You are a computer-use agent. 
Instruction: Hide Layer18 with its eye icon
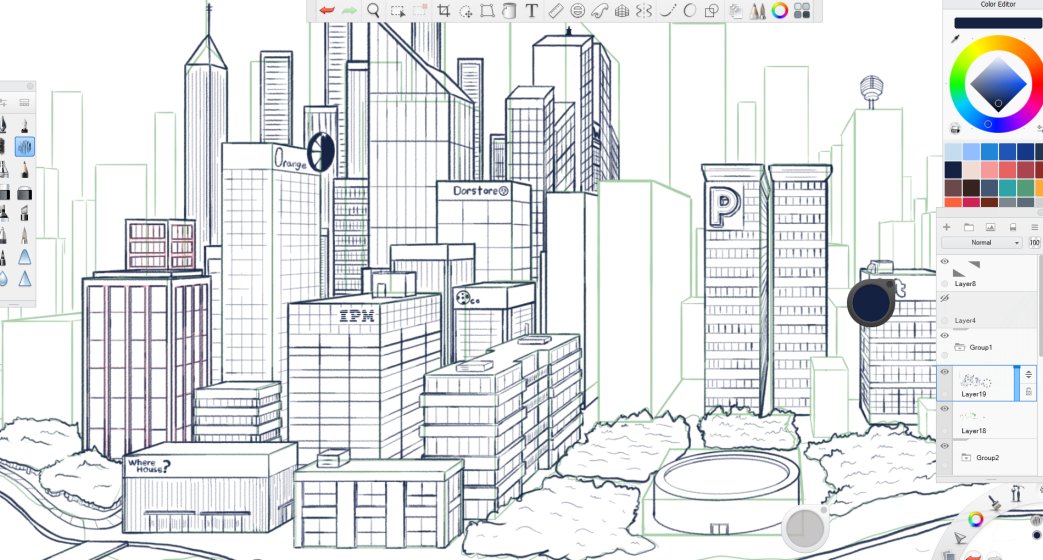pyautogui.click(x=945, y=409)
